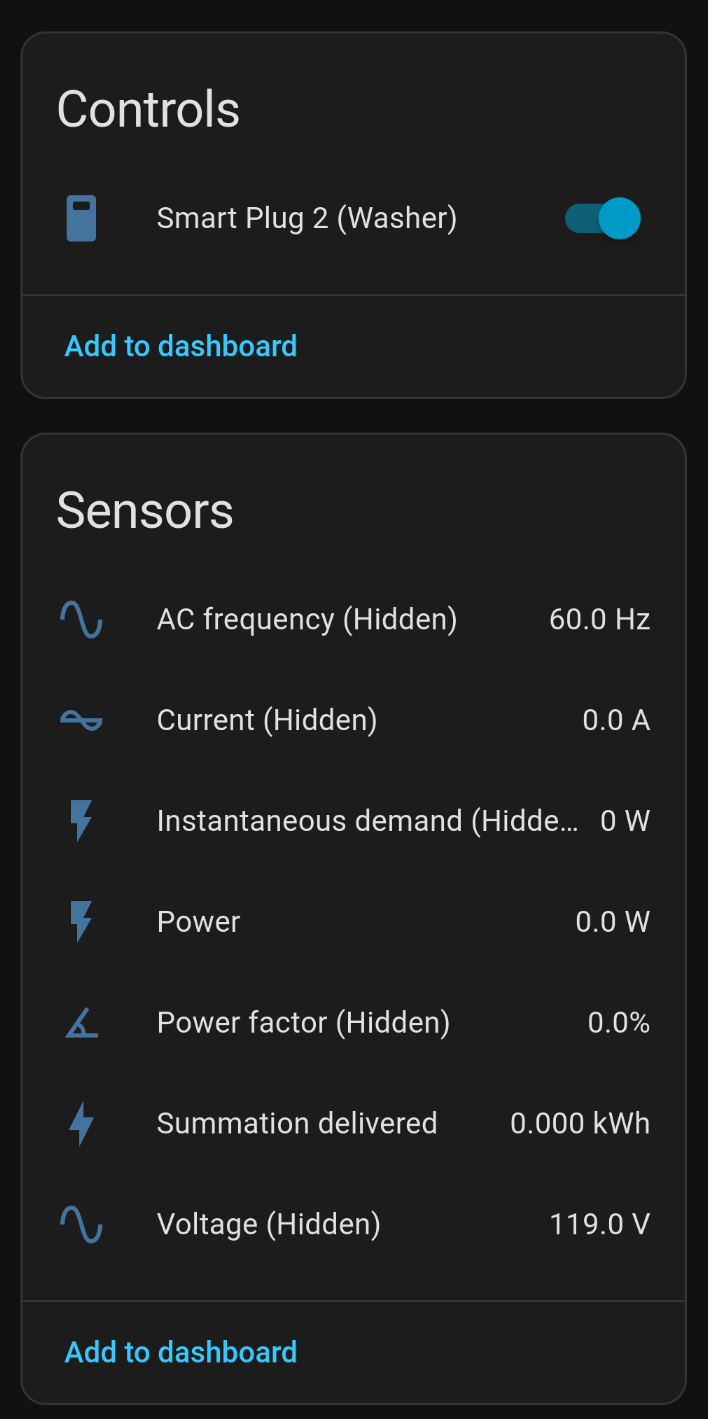
Task: Add the Sensors card to dashboard
Action: [181, 1352]
